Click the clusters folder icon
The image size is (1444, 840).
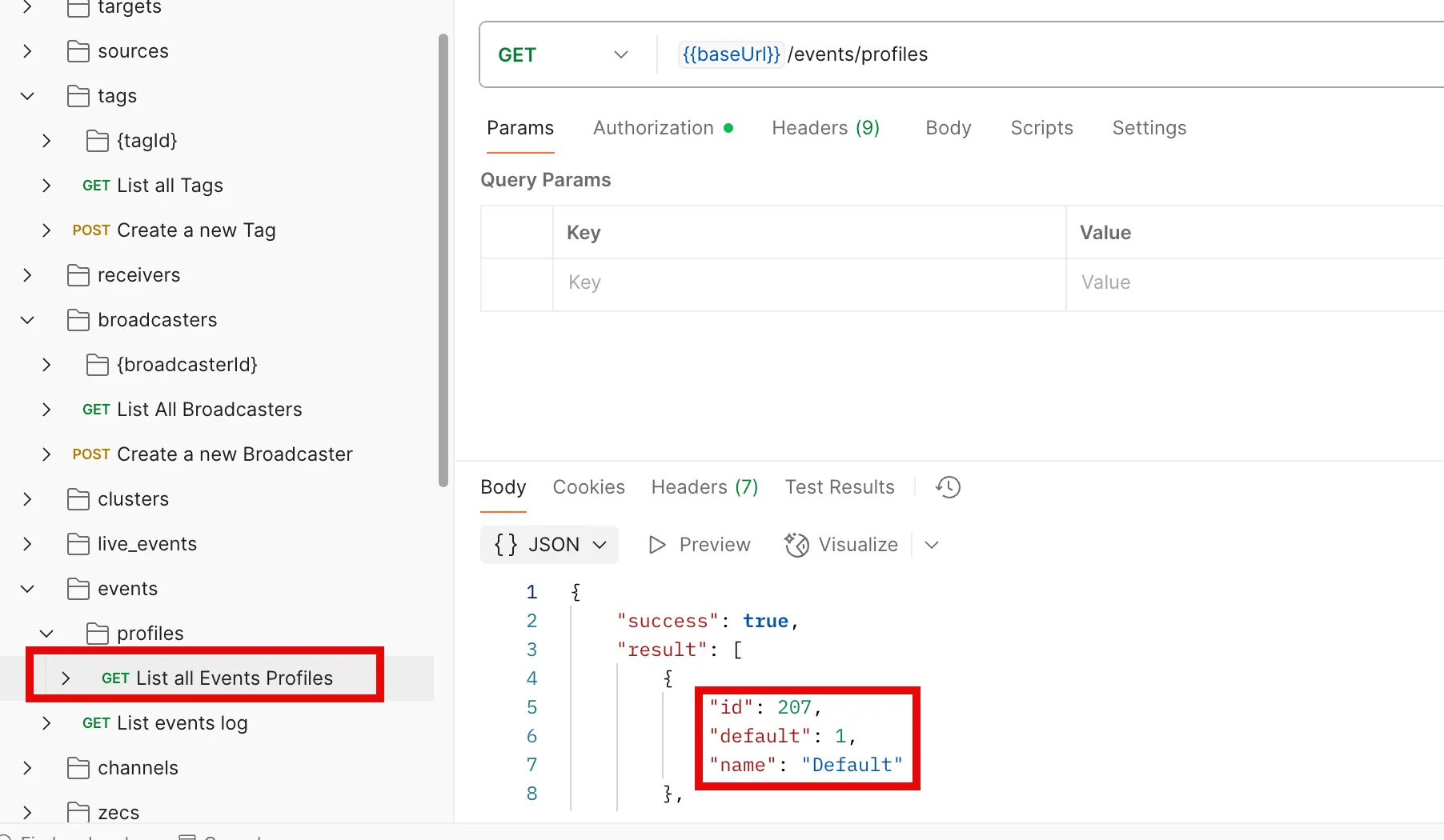78,499
